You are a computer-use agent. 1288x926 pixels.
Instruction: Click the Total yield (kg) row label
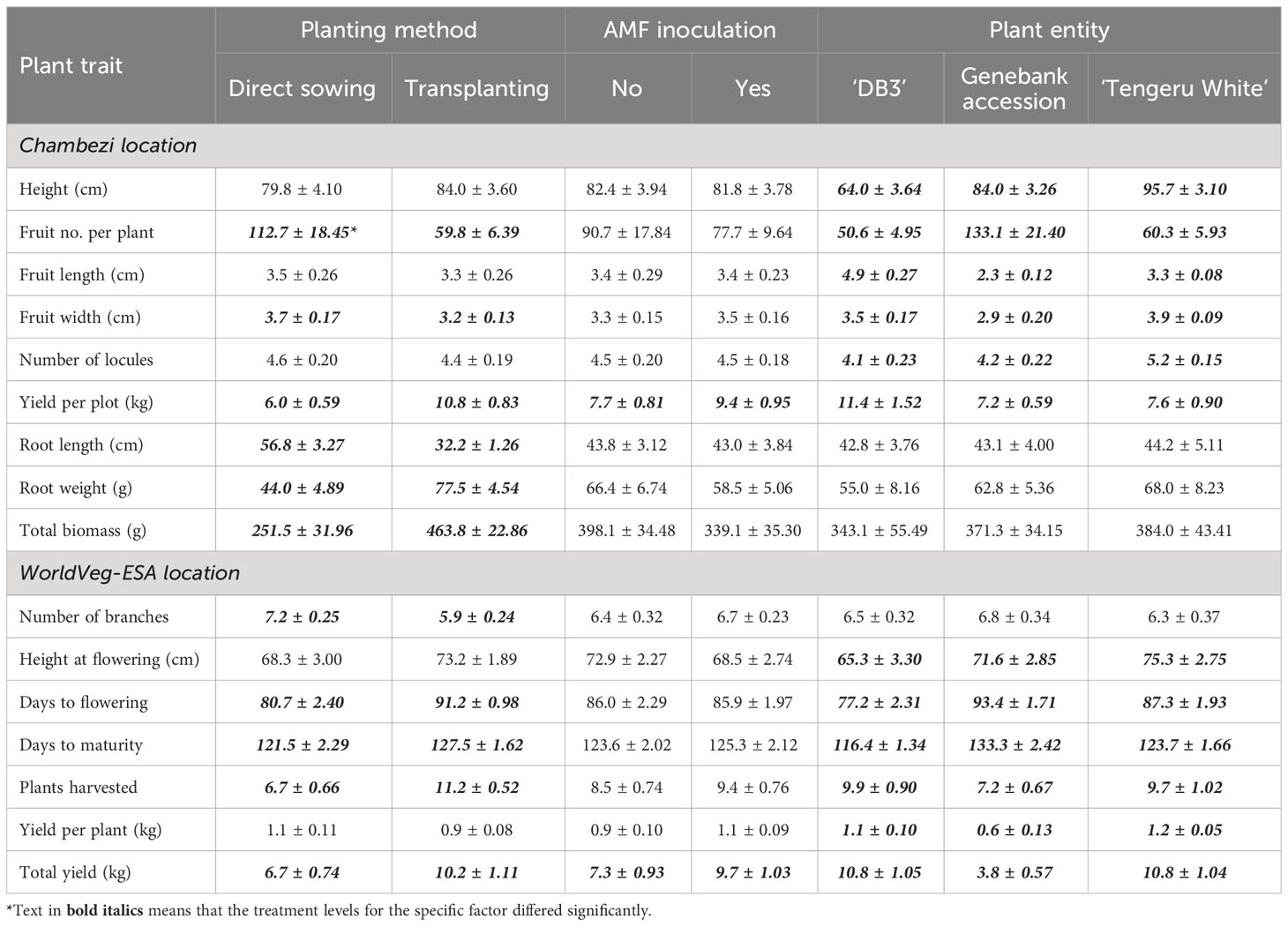[75, 873]
